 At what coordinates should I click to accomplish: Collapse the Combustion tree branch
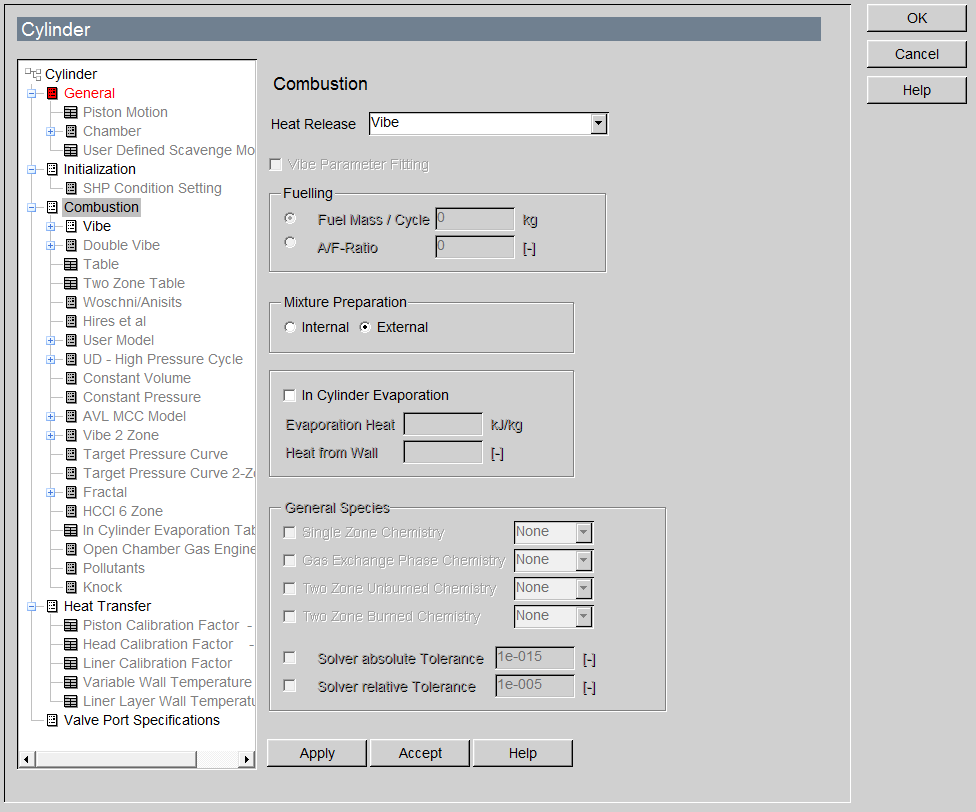(32, 207)
